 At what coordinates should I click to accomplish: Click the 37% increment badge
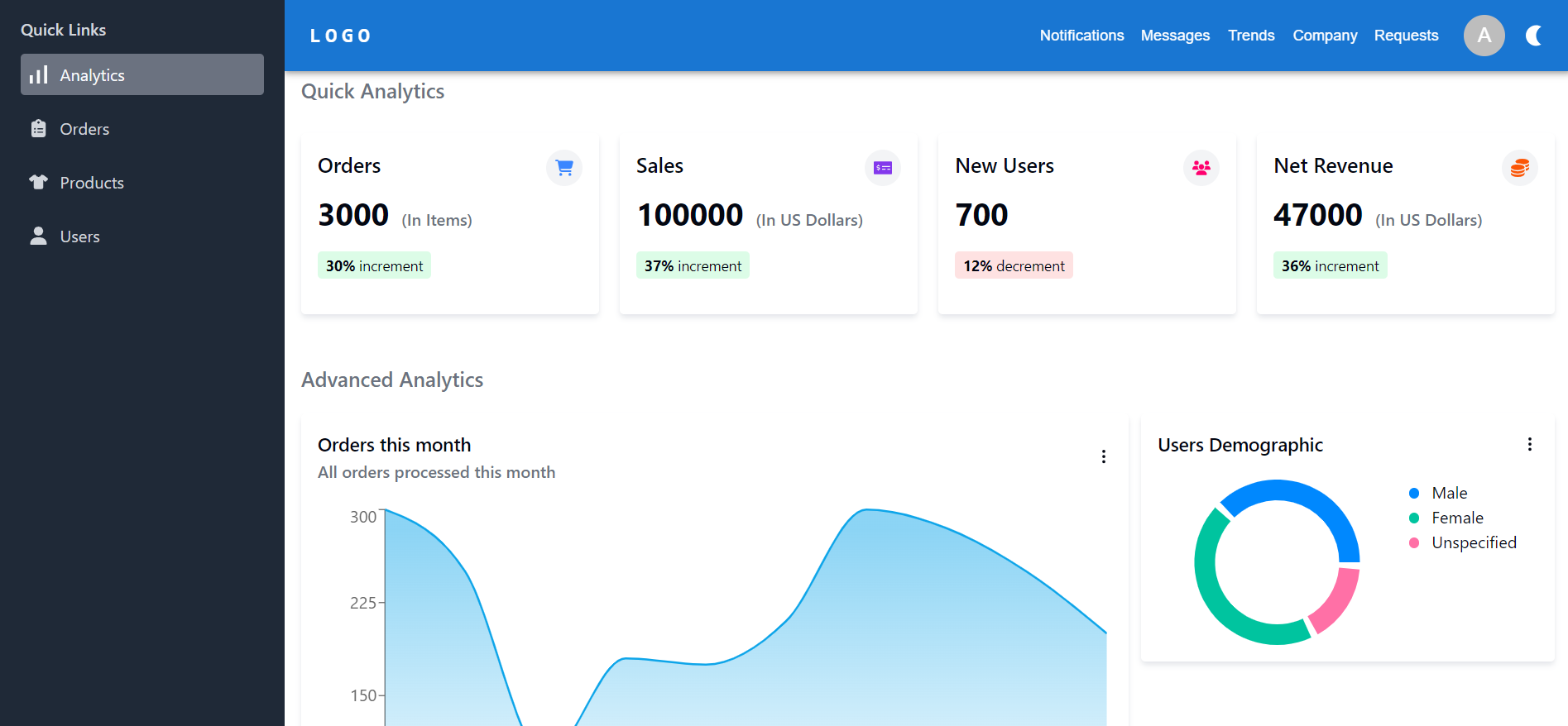(693, 265)
